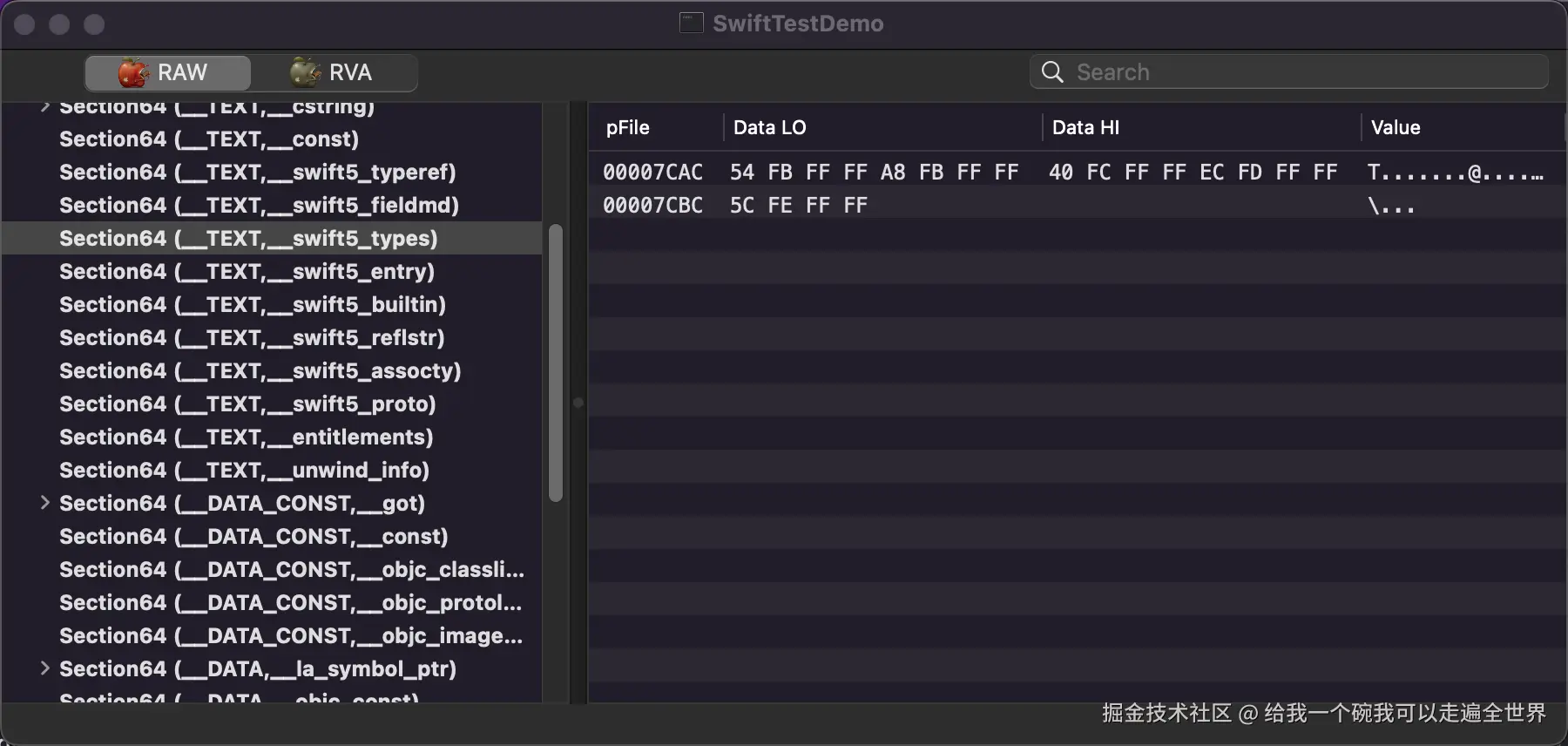
Task: Expand the __DATA_CONST,__got section
Action: (x=45, y=503)
